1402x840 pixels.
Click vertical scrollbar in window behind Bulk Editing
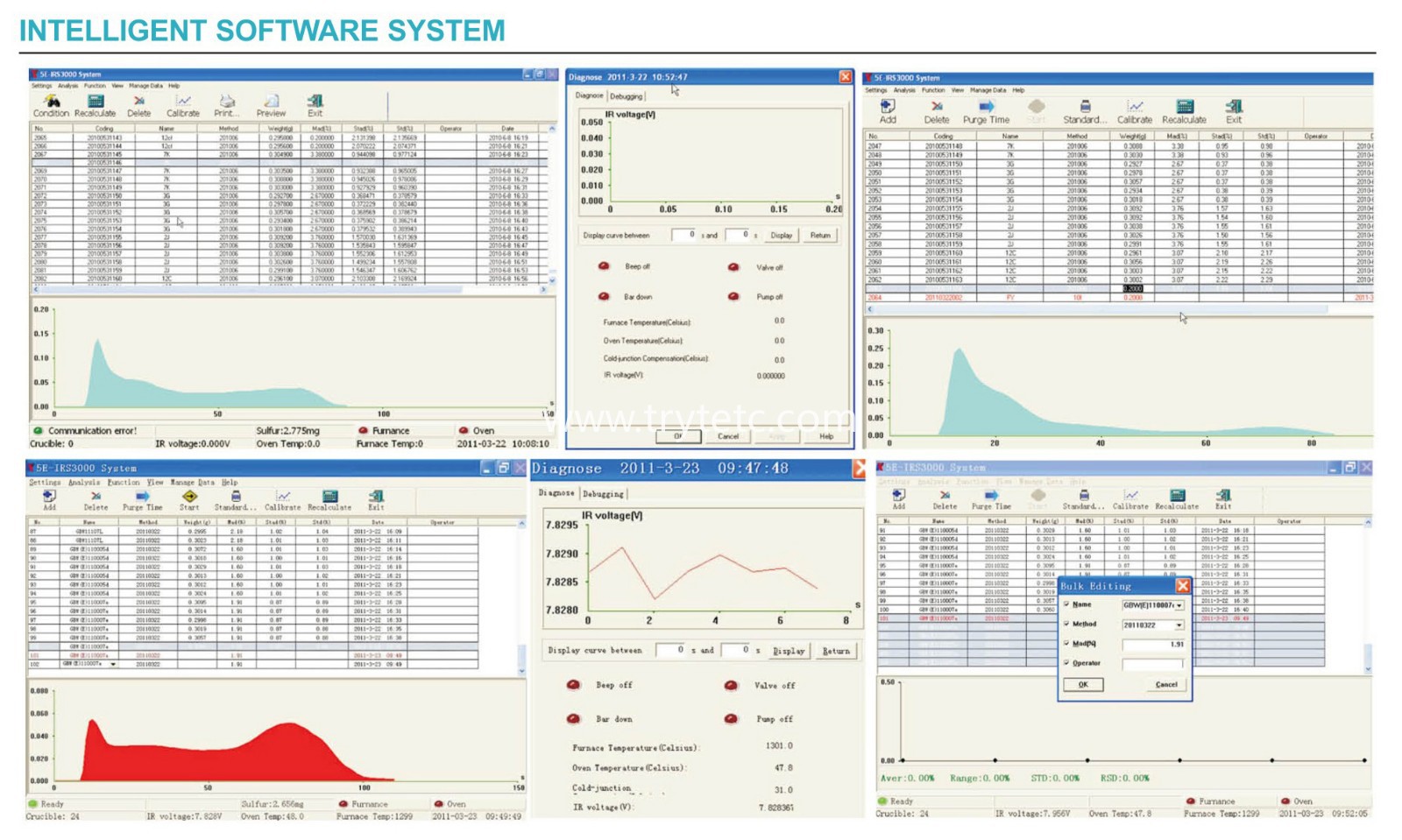tap(1367, 596)
